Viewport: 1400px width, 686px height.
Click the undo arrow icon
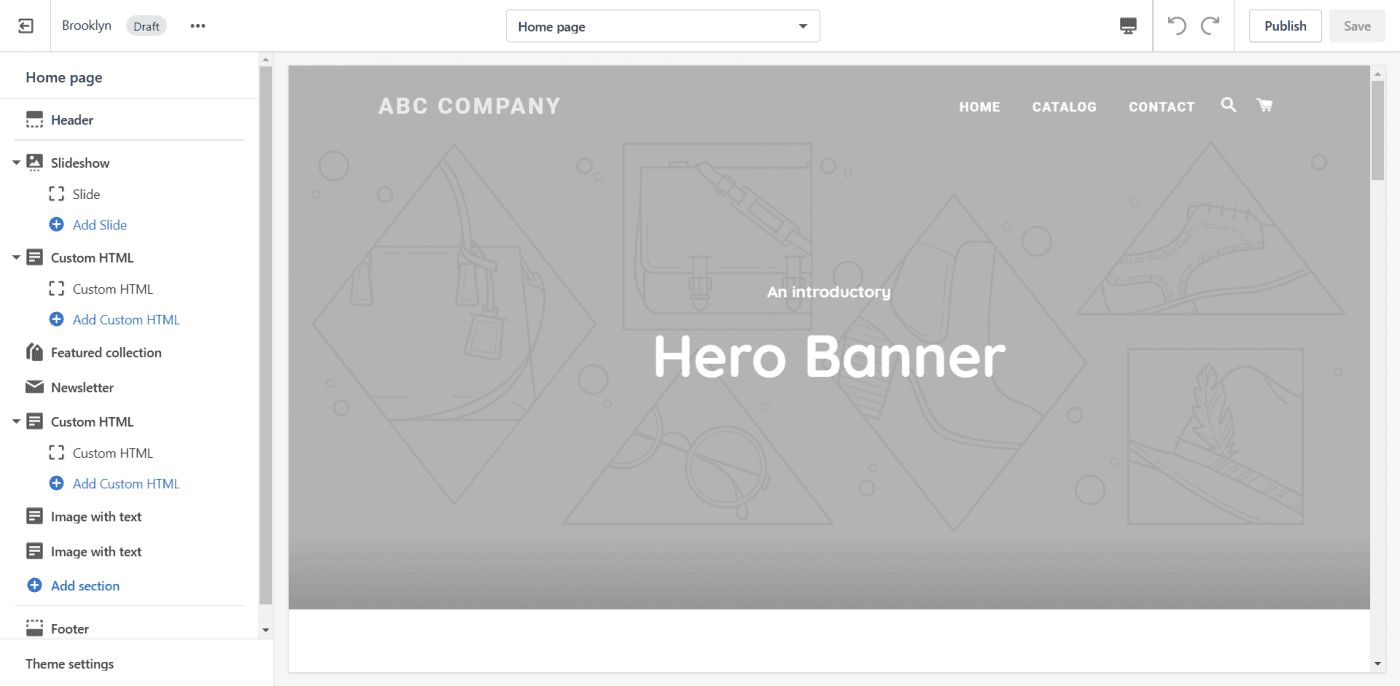point(1177,26)
